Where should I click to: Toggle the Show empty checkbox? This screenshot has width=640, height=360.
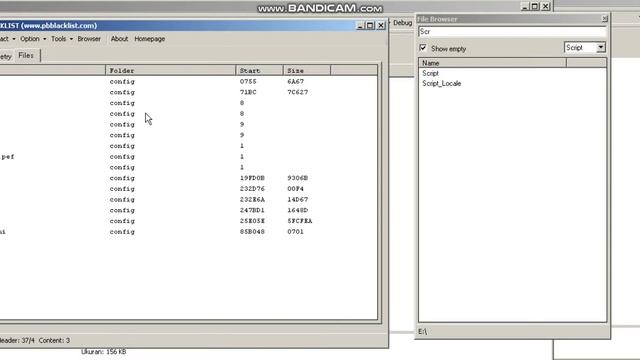(x=423, y=48)
